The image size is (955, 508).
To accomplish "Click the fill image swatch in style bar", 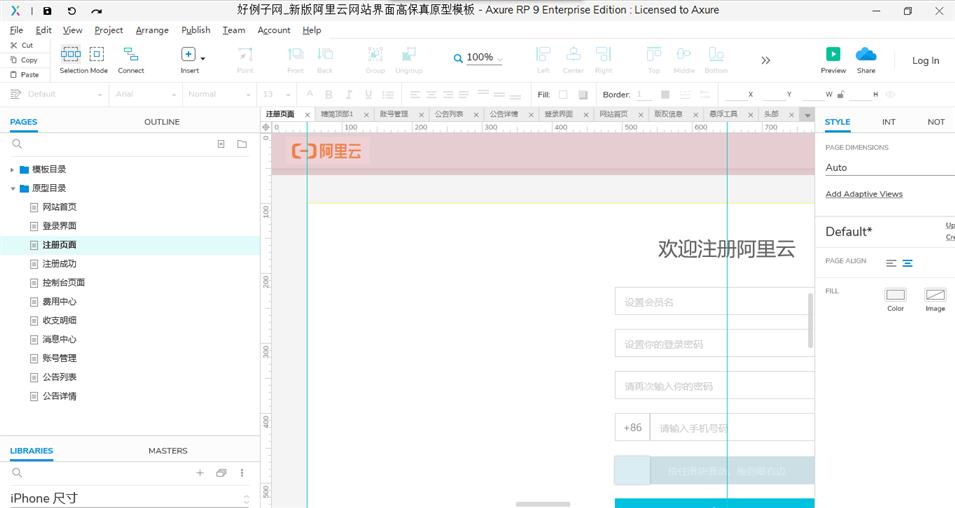I will pos(583,94).
